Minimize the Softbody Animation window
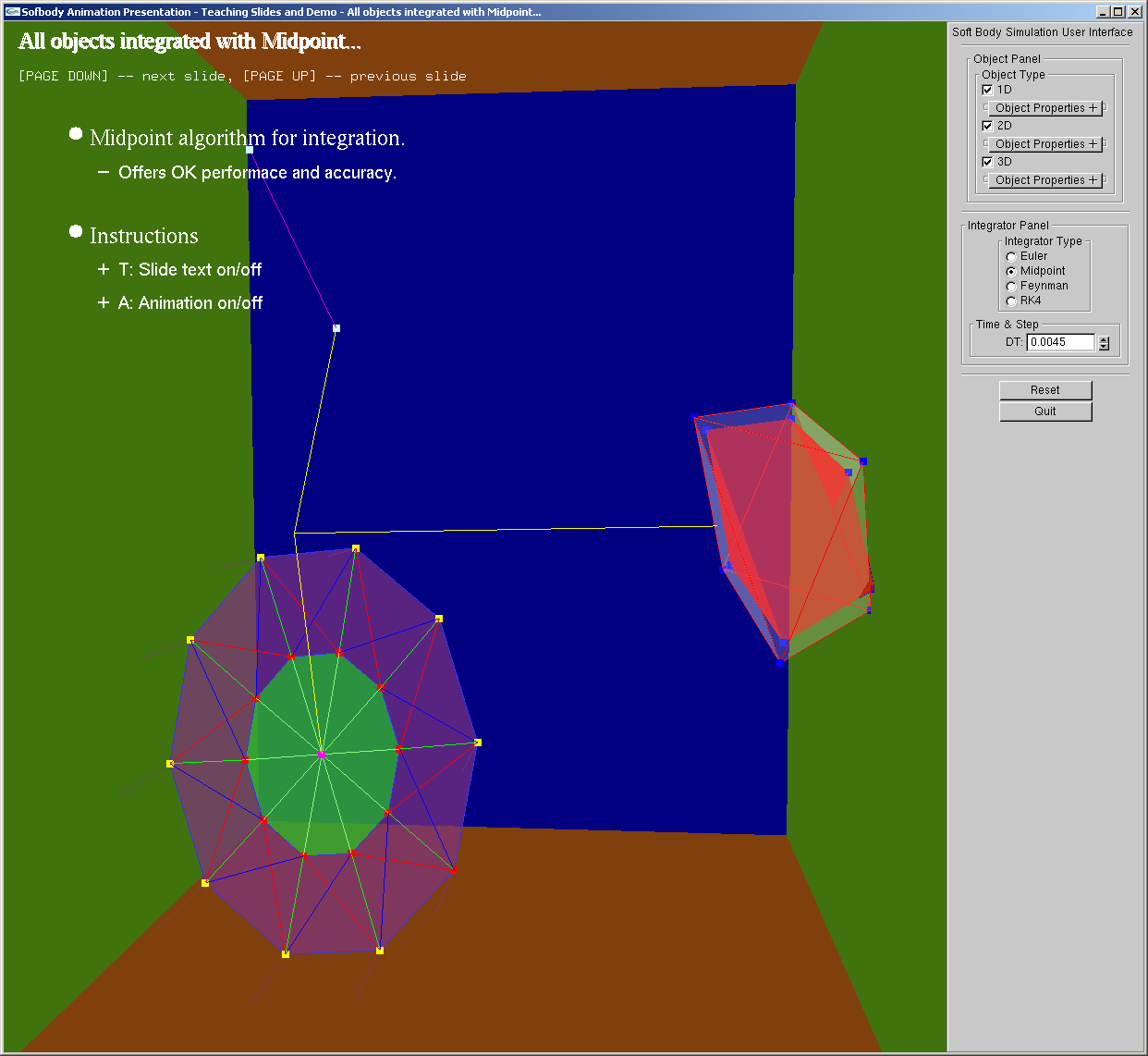This screenshot has height=1056, width=1148. click(x=1103, y=12)
